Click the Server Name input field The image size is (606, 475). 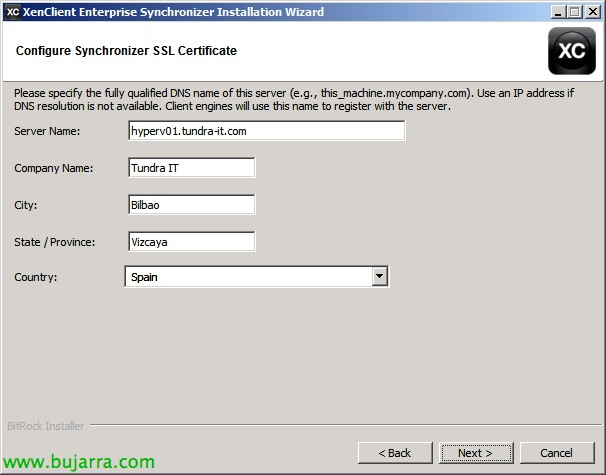(267, 131)
